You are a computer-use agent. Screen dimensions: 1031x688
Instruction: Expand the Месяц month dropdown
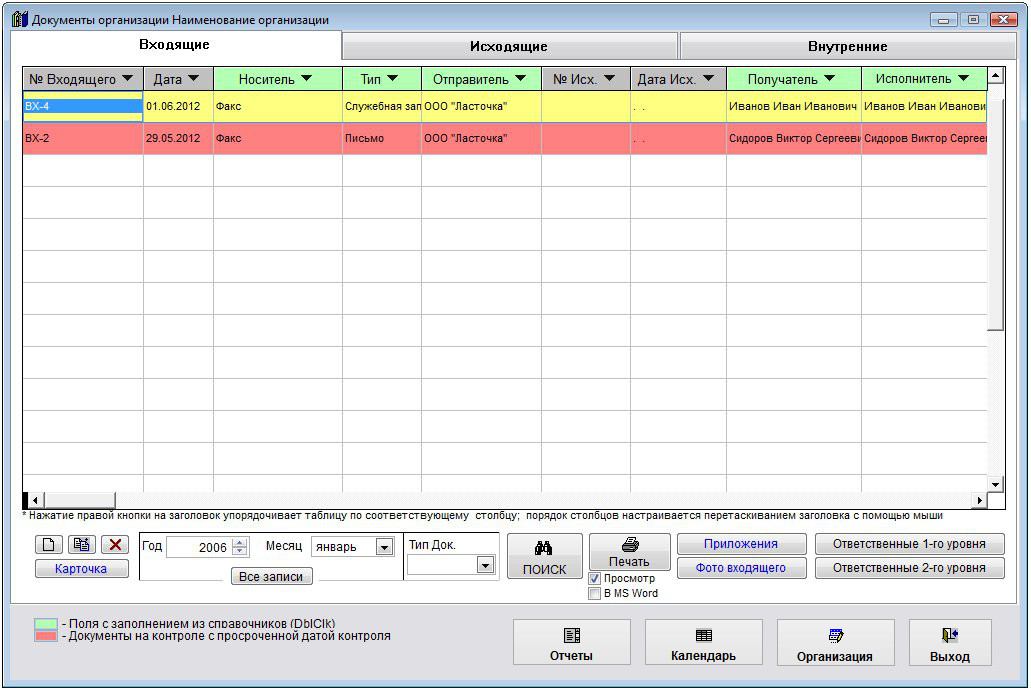coord(384,547)
